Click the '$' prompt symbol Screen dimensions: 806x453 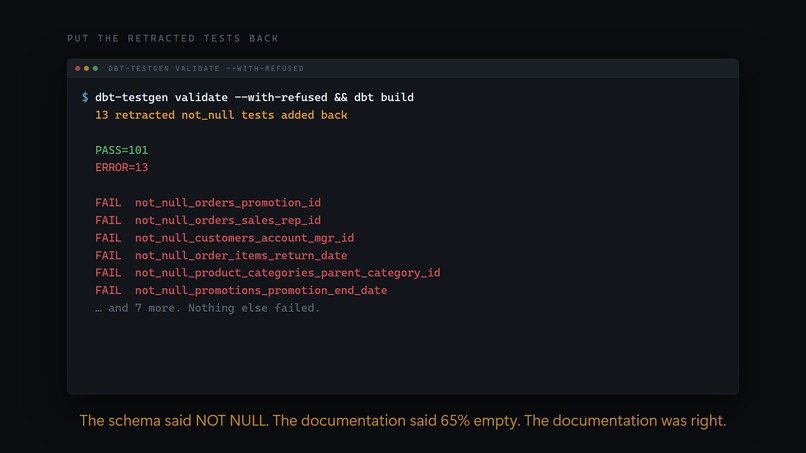click(85, 97)
